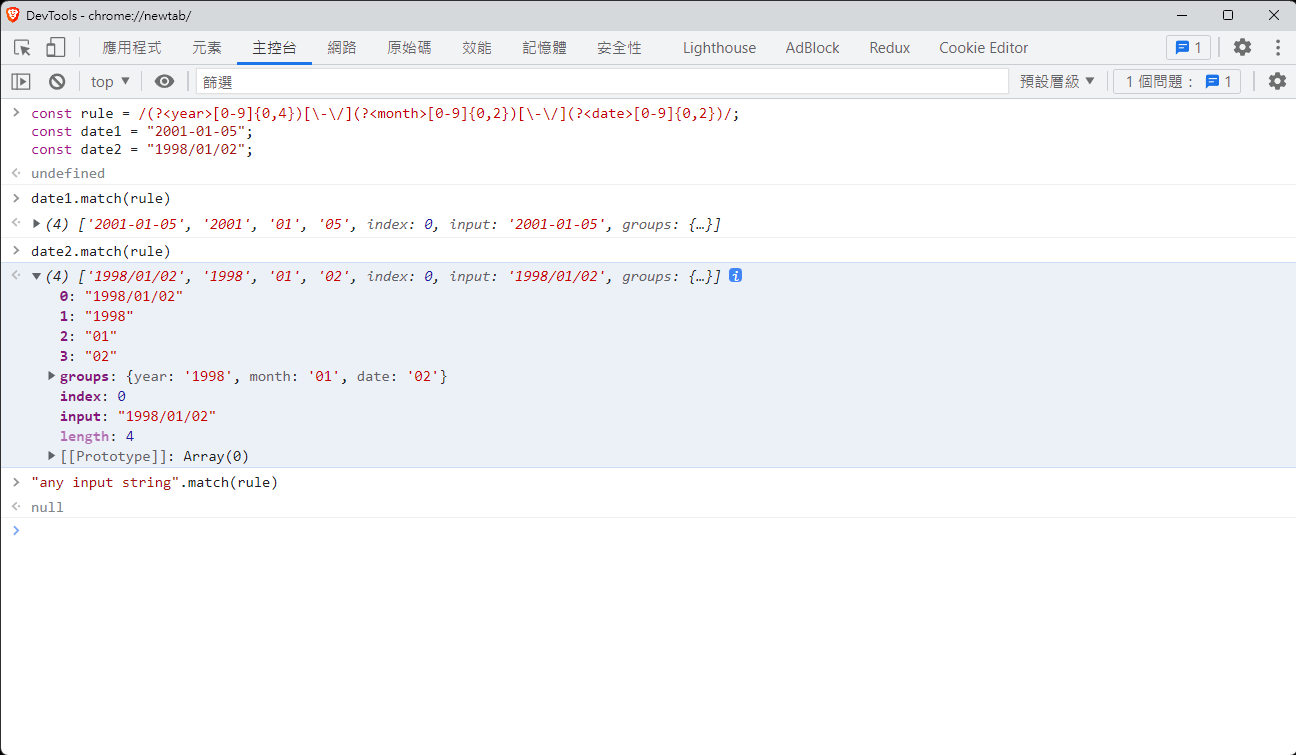Expand the [[Prototype]] Array entry

[52, 456]
